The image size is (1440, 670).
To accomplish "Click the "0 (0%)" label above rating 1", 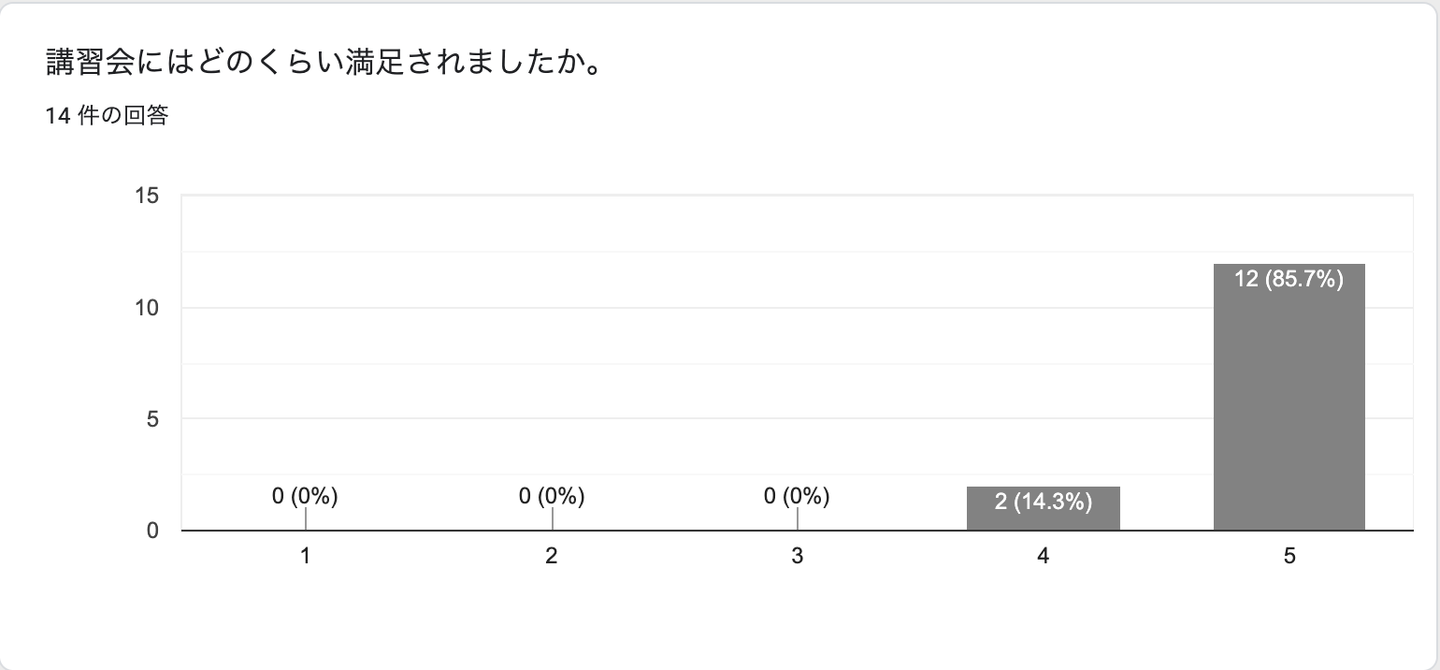I will [x=305, y=496].
